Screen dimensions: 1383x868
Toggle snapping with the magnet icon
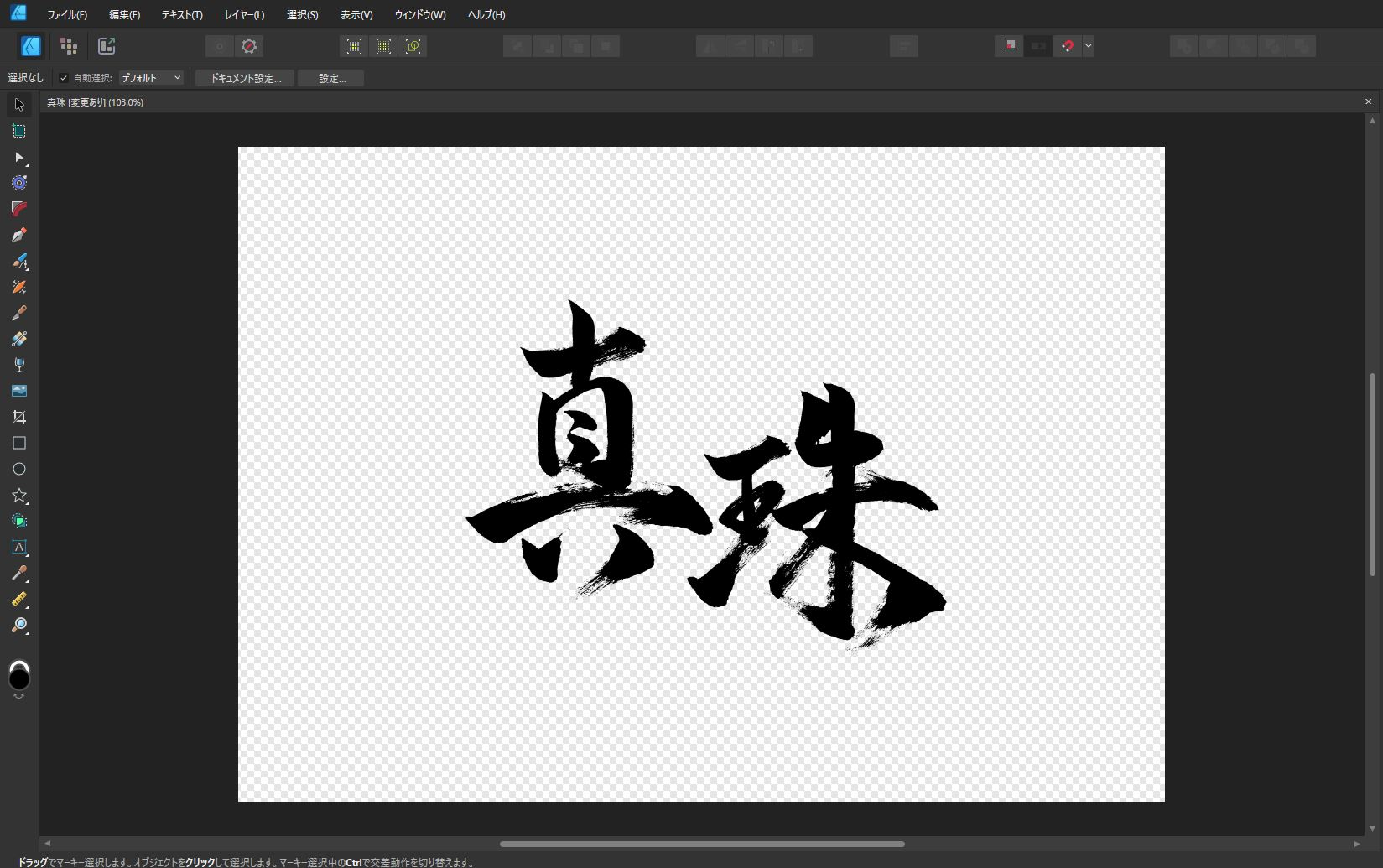pos(1067,46)
